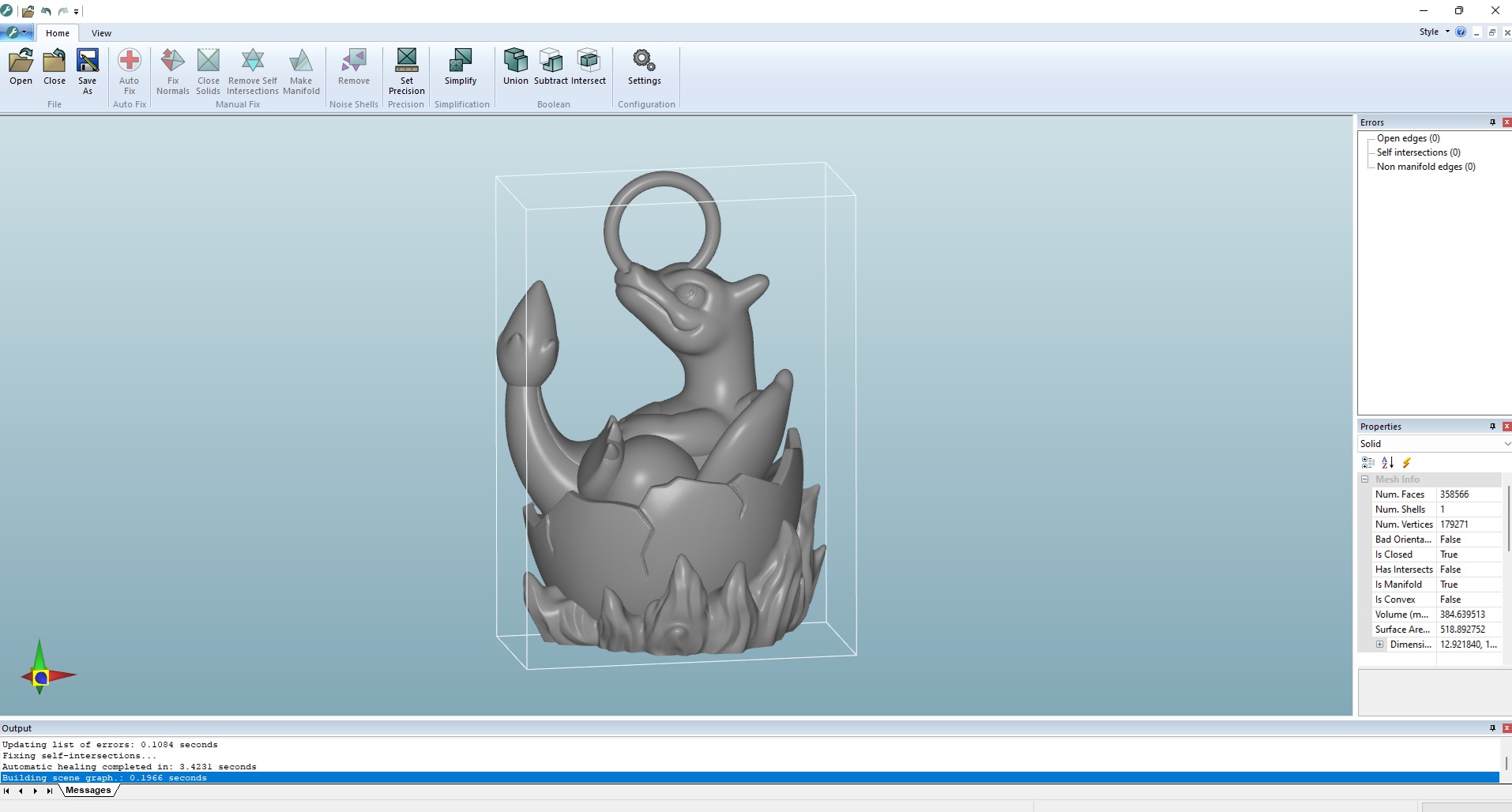Open Set Precision tool
This screenshot has height=812, width=1512.
pos(407,72)
